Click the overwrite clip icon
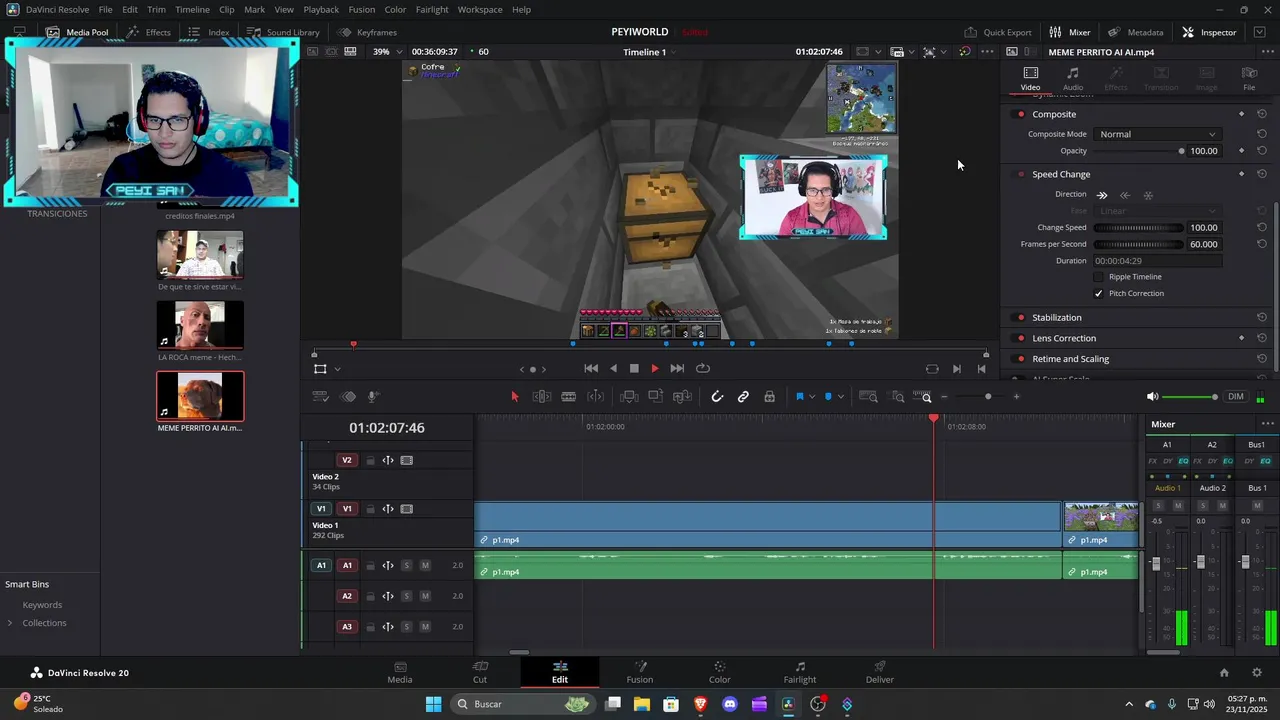The height and width of the screenshot is (720, 1280). 656,397
